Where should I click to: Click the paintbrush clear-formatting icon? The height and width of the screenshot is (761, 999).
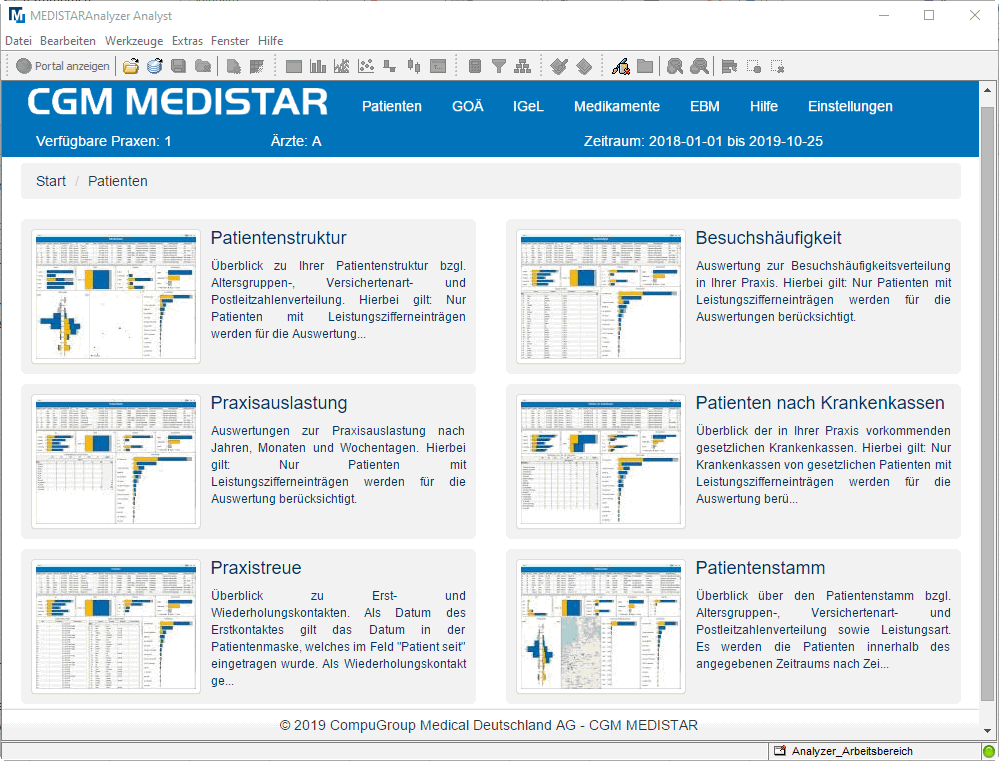point(621,66)
